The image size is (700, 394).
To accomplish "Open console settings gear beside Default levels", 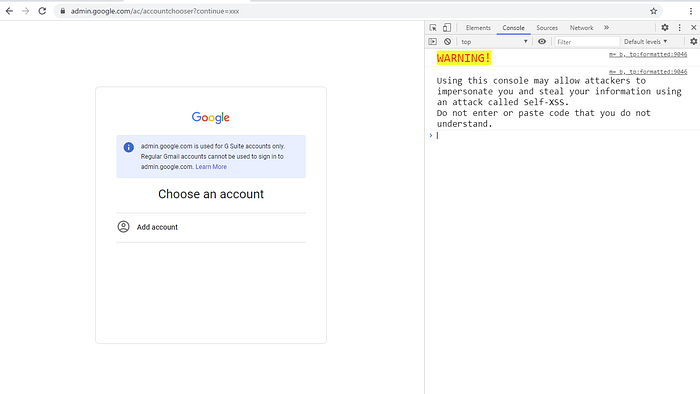I will pos(693,41).
